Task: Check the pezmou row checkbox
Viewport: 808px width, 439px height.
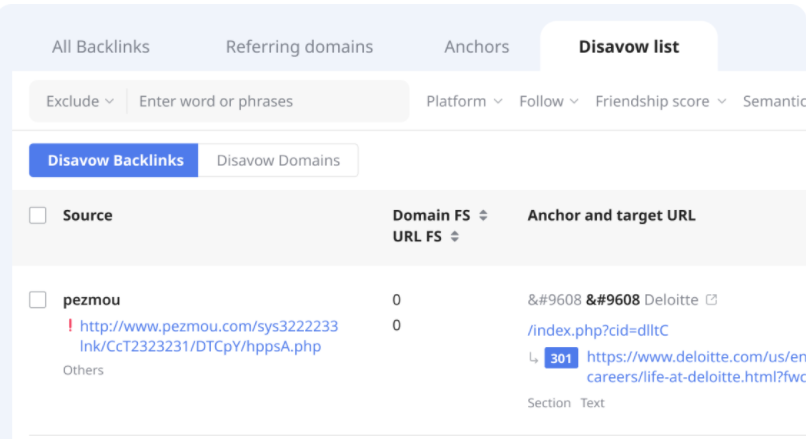Action: [38, 300]
